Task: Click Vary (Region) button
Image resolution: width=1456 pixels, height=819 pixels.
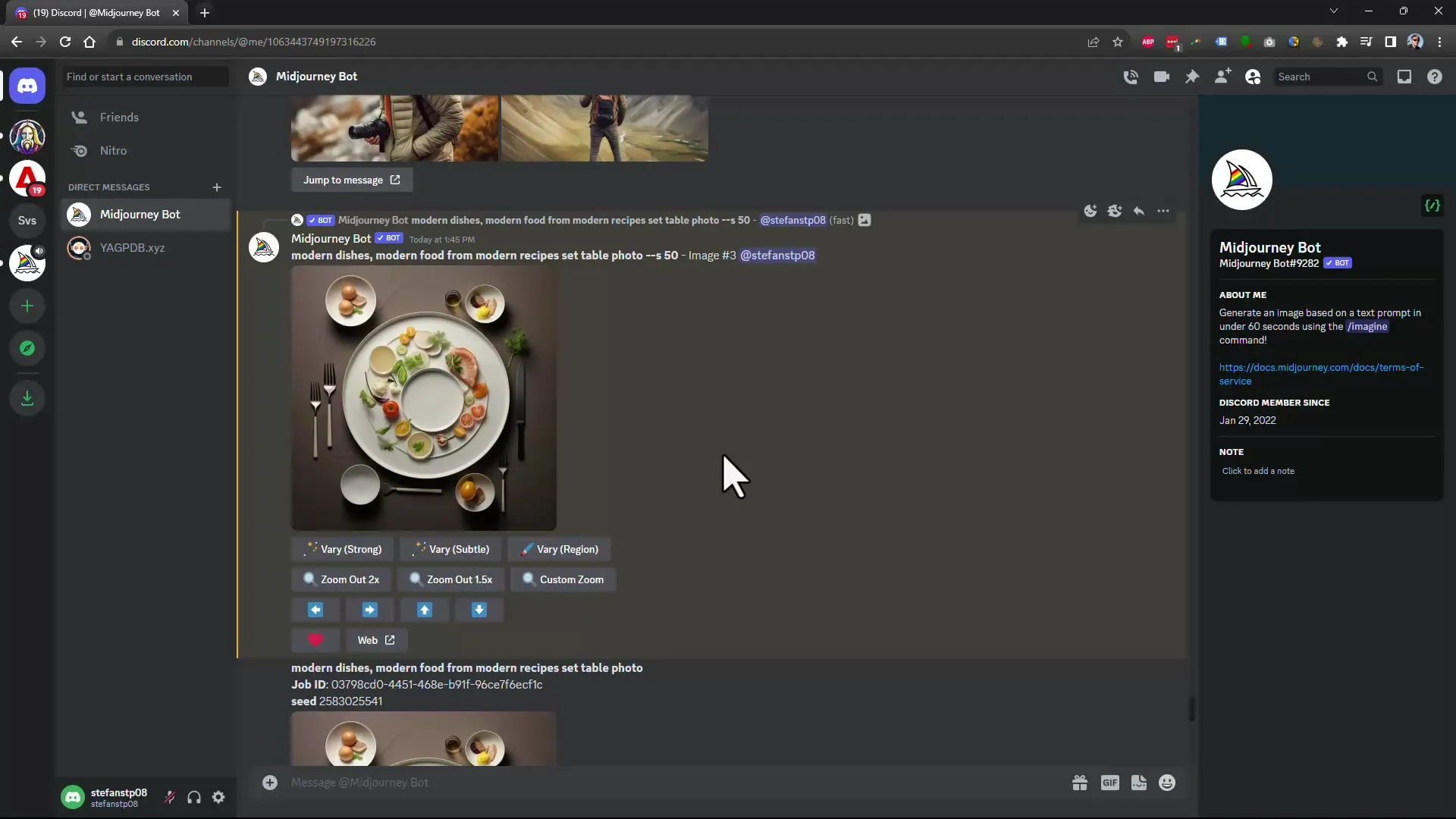Action: (560, 549)
